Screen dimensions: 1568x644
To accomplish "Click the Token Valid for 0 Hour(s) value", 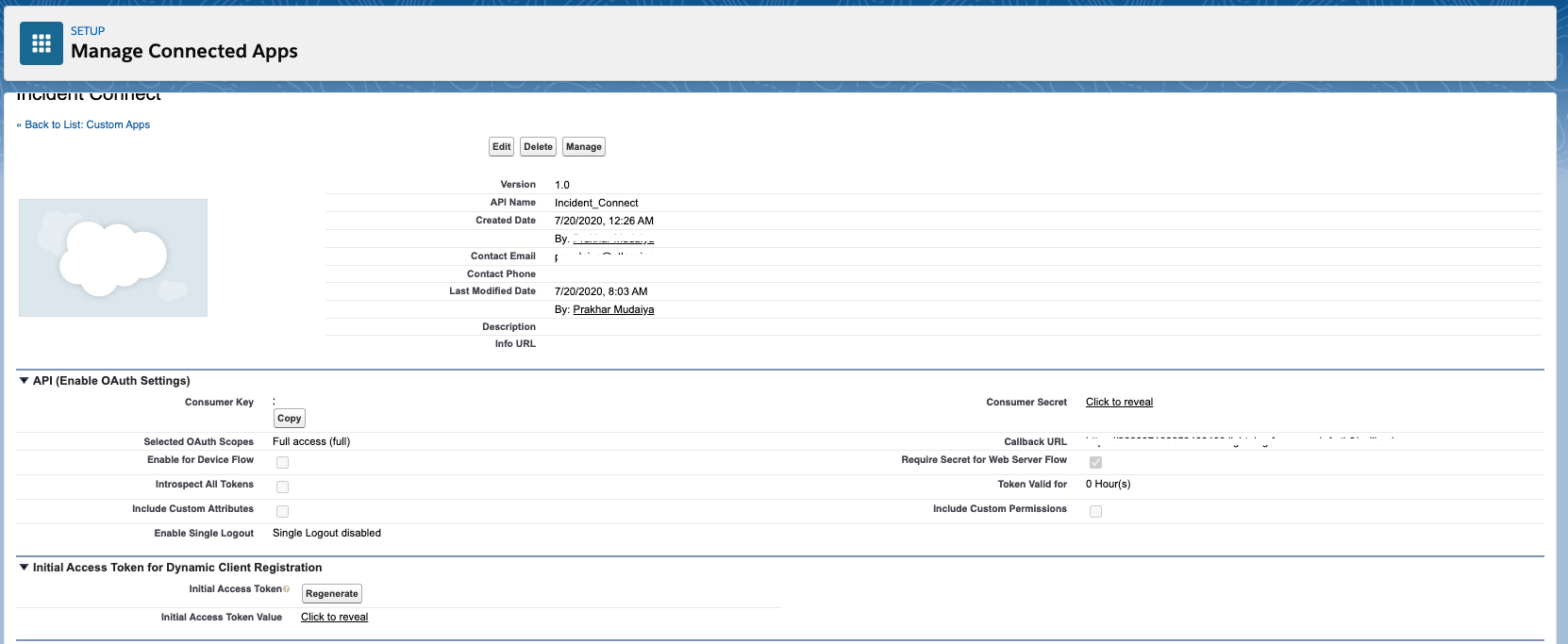I will (x=1108, y=484).
